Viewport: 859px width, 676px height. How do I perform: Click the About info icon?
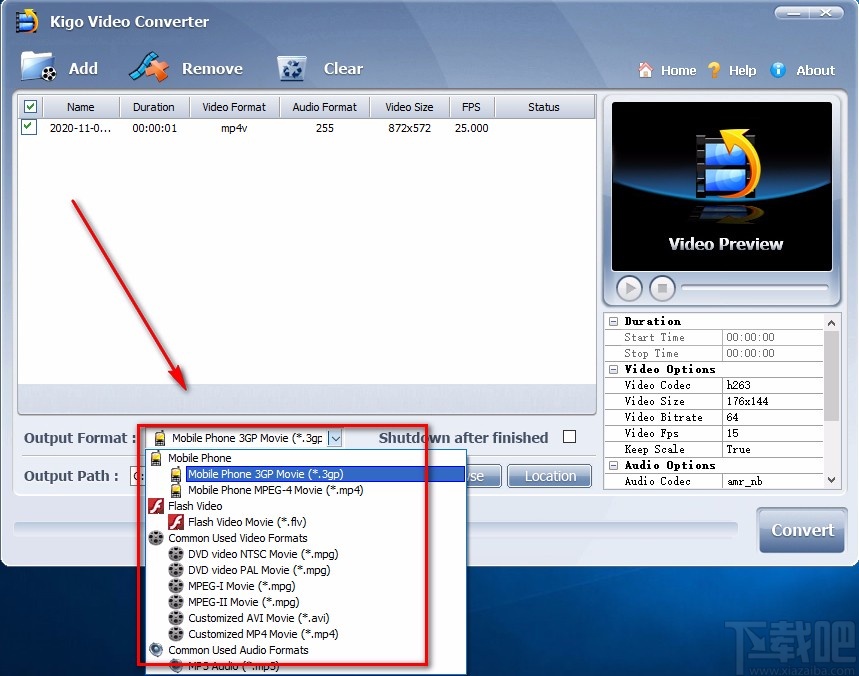[778, 70]
